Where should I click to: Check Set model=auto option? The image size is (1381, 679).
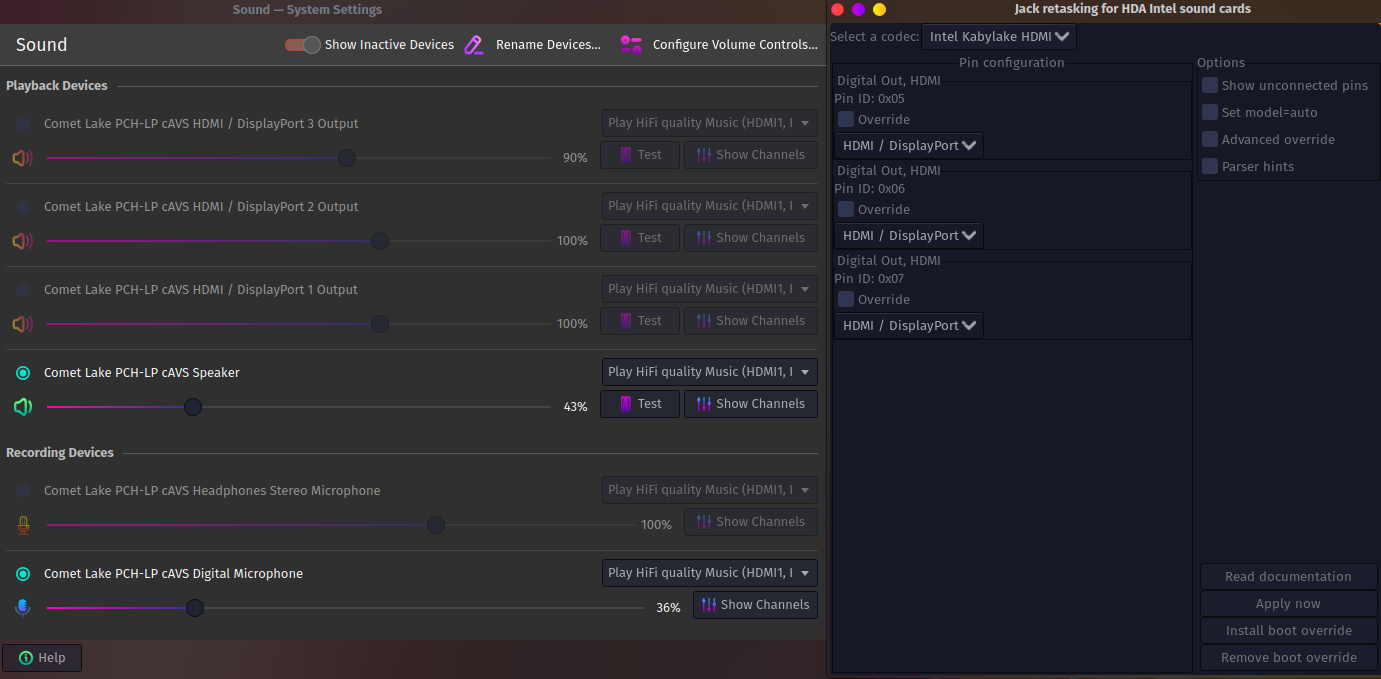tap(1210, 112)
